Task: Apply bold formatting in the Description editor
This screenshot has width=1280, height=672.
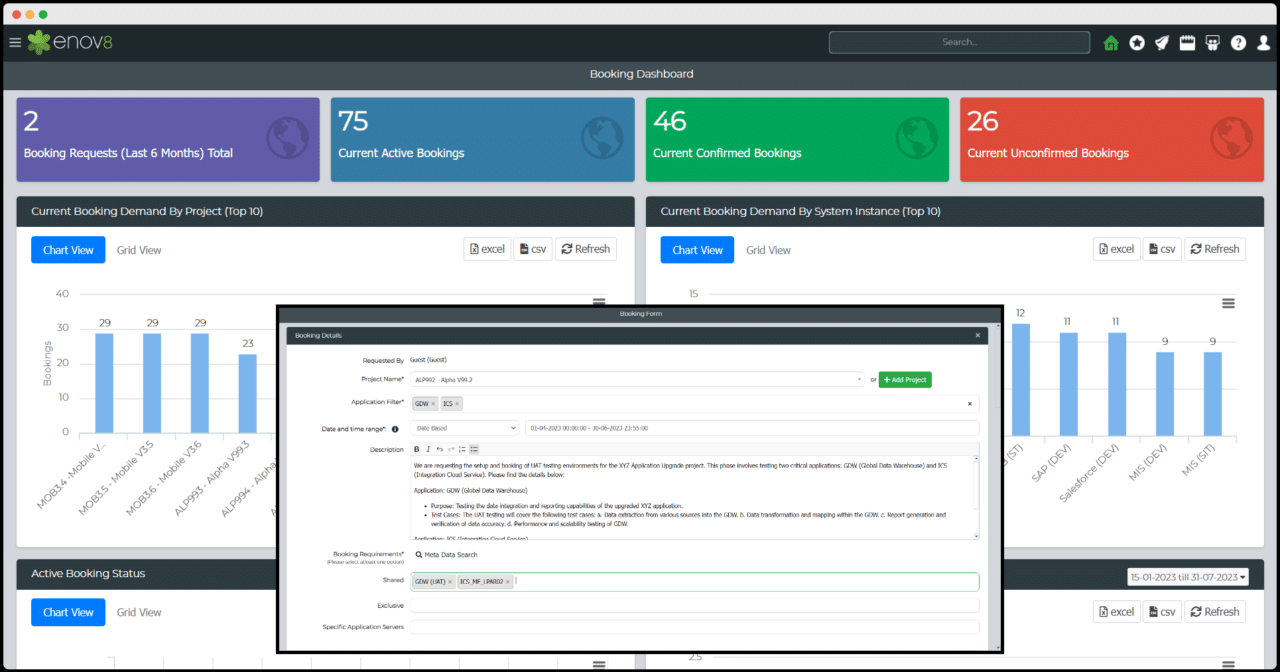Action: pyautogui.click(x=416, y=449)
